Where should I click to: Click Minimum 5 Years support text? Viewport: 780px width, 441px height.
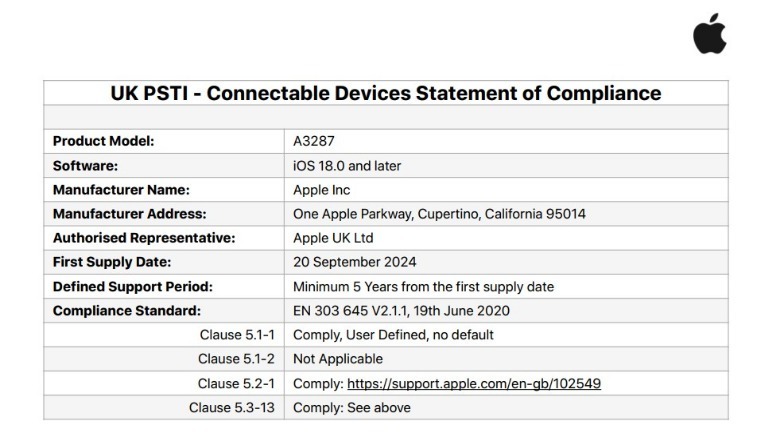[423, 286]
